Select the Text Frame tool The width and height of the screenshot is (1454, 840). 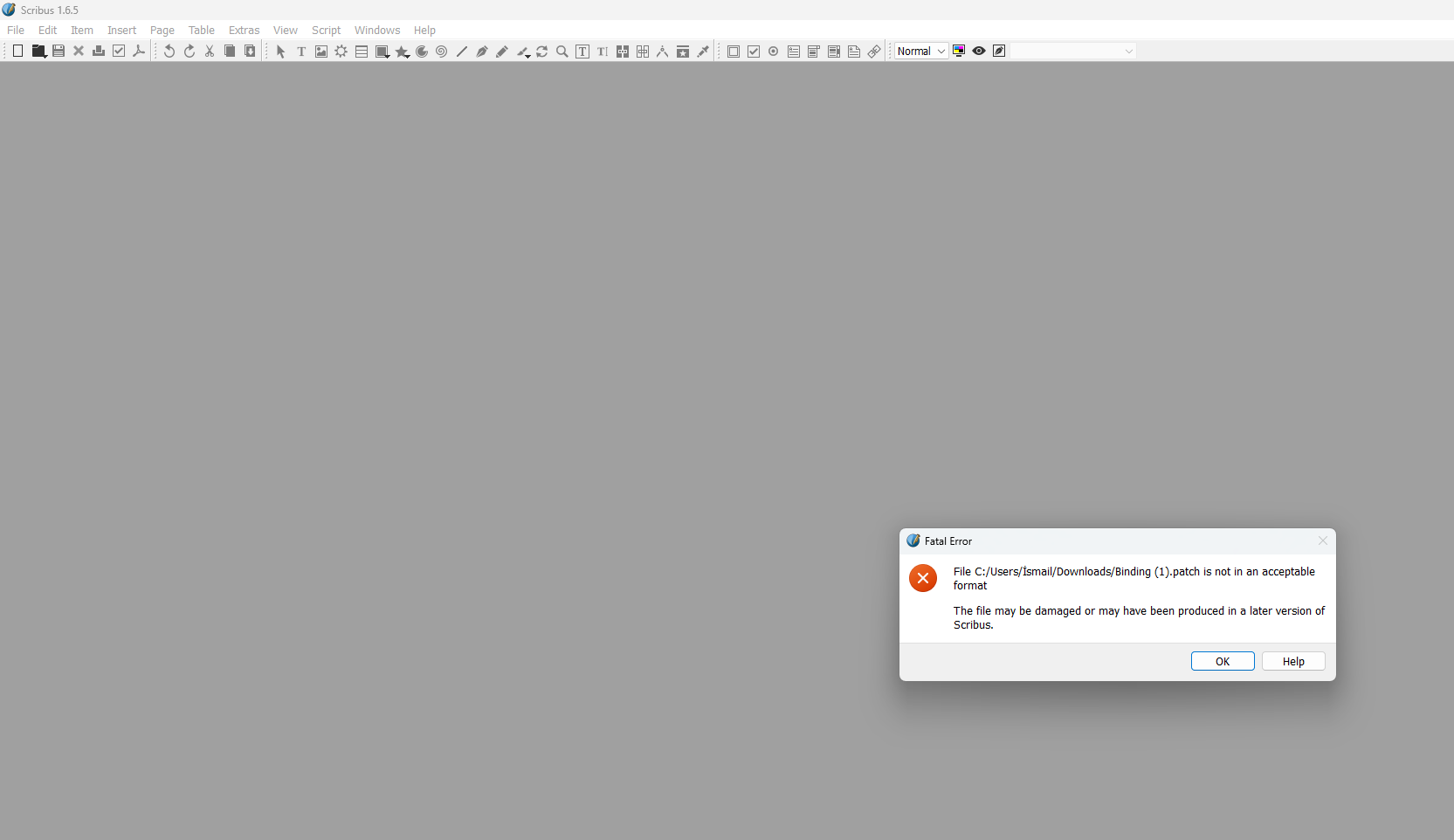301,52
